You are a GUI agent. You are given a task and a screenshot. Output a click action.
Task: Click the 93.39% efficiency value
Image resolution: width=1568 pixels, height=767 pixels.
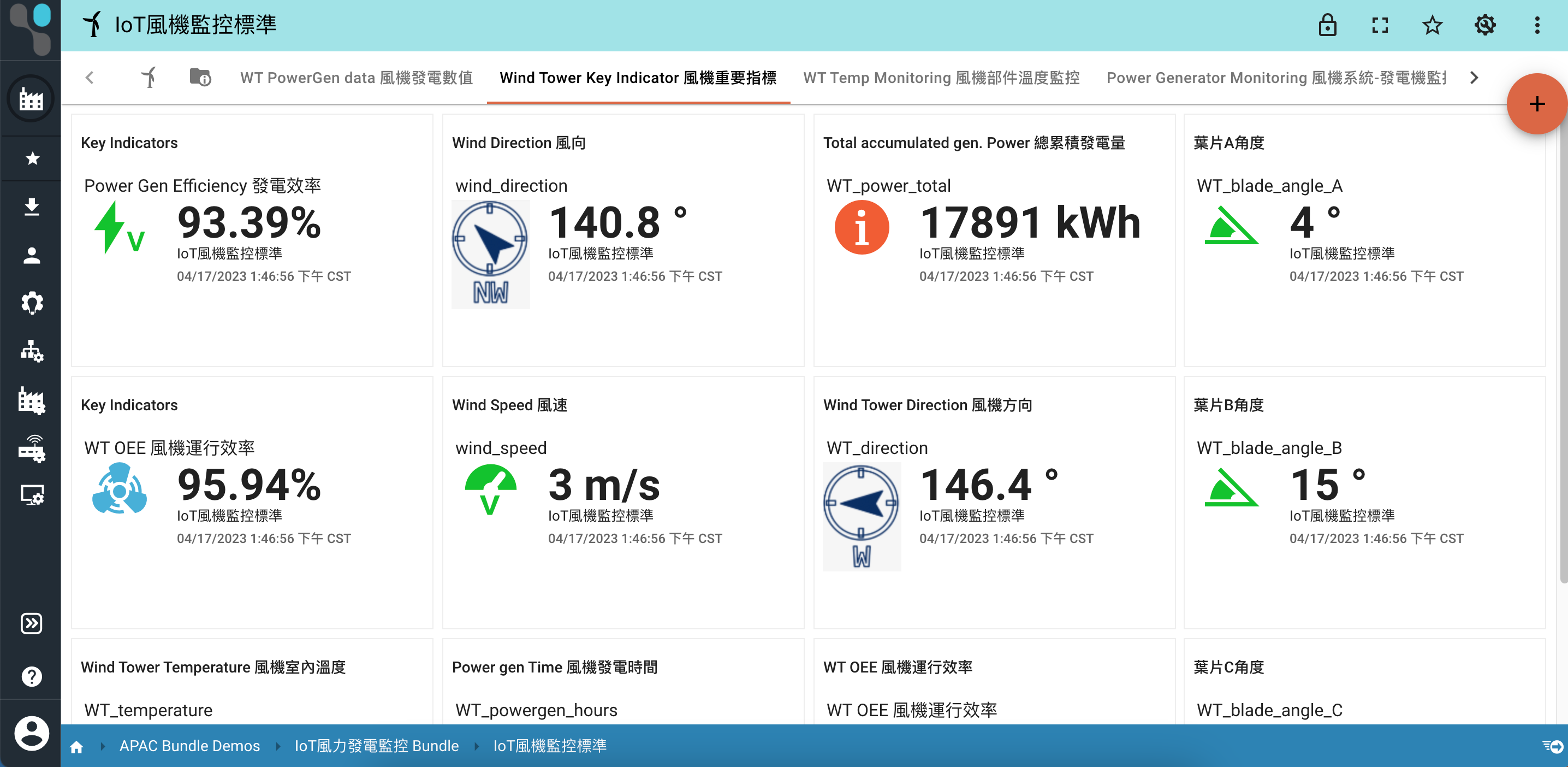click(x=249, y=222)
